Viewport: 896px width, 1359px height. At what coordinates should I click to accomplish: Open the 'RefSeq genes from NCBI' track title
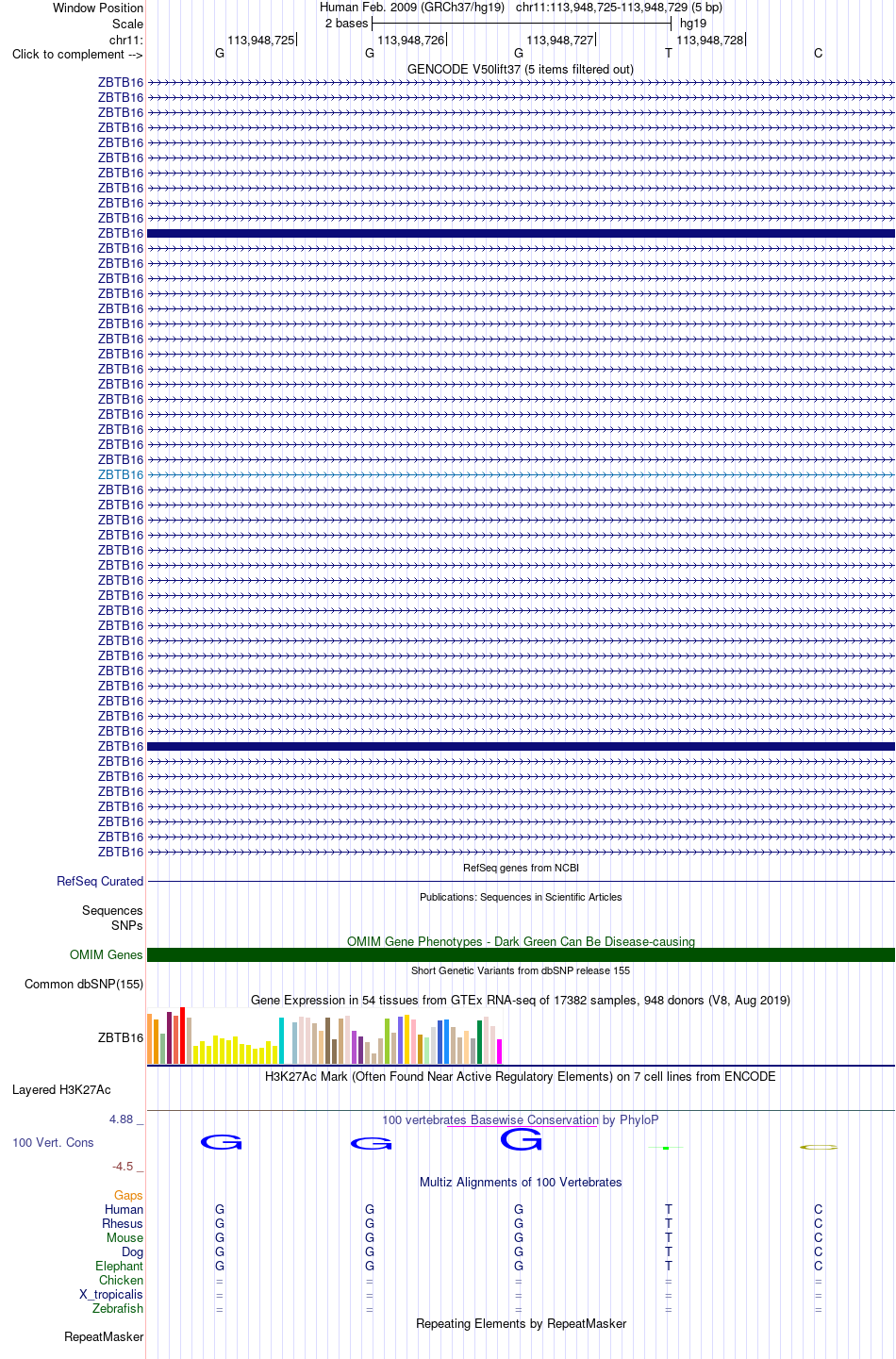[x=521, y=868]
